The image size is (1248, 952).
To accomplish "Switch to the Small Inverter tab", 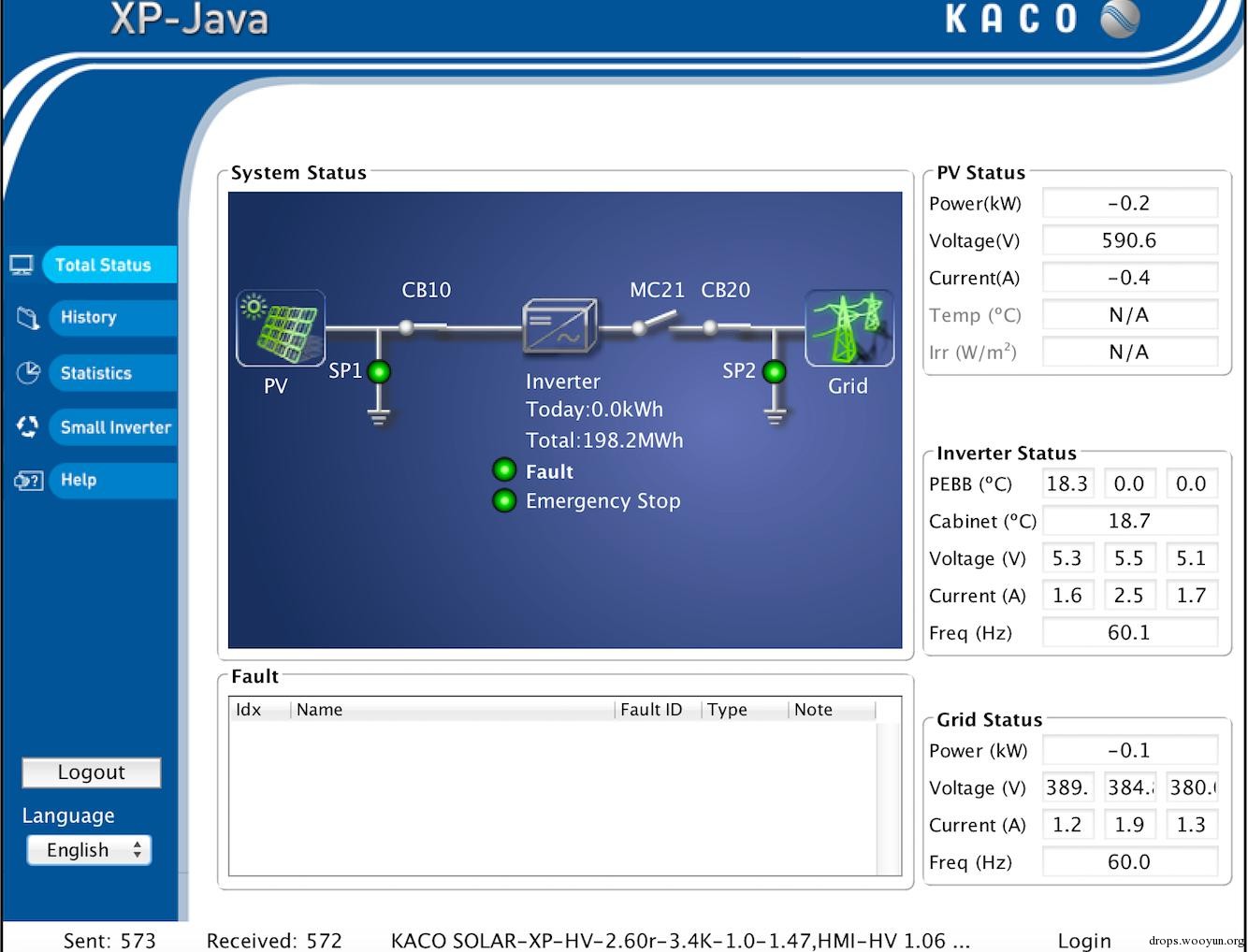I will tap(114, 427).
